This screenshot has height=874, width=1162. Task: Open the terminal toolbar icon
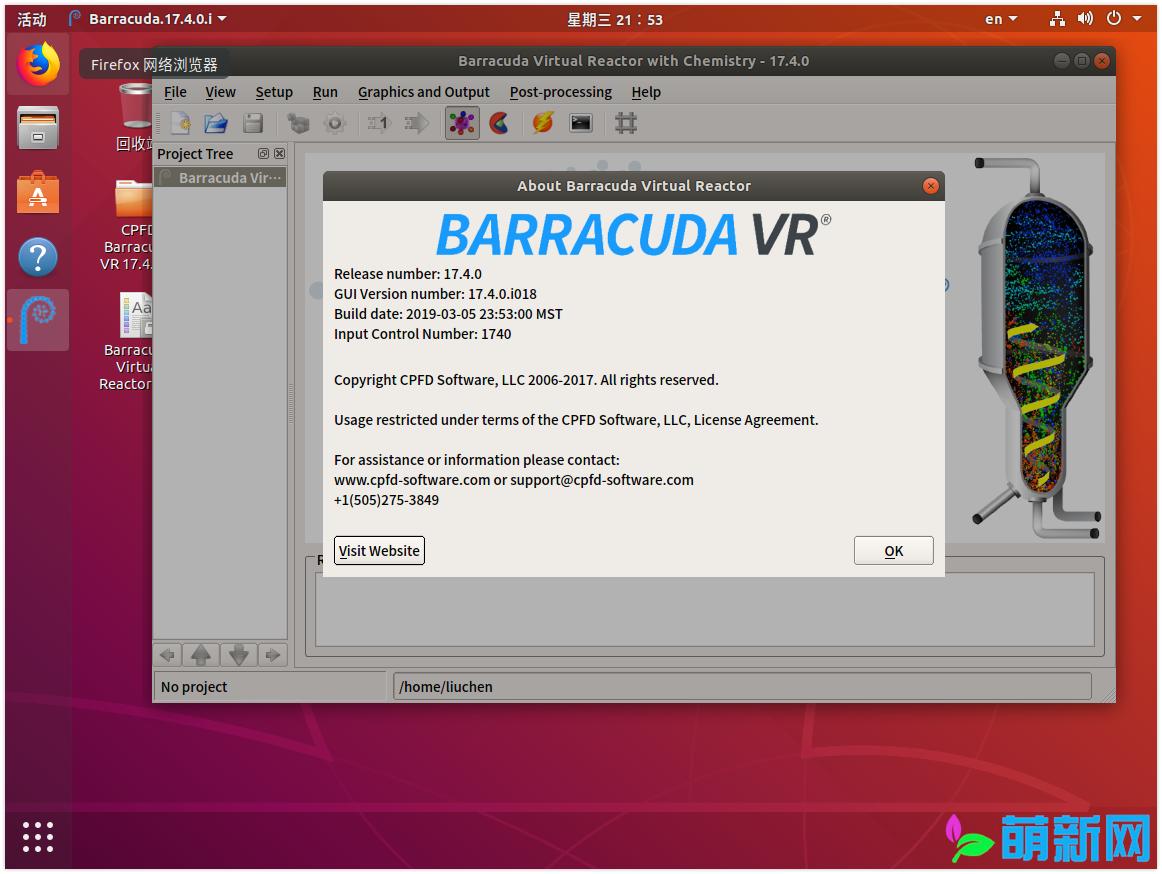tap(581, 122)
